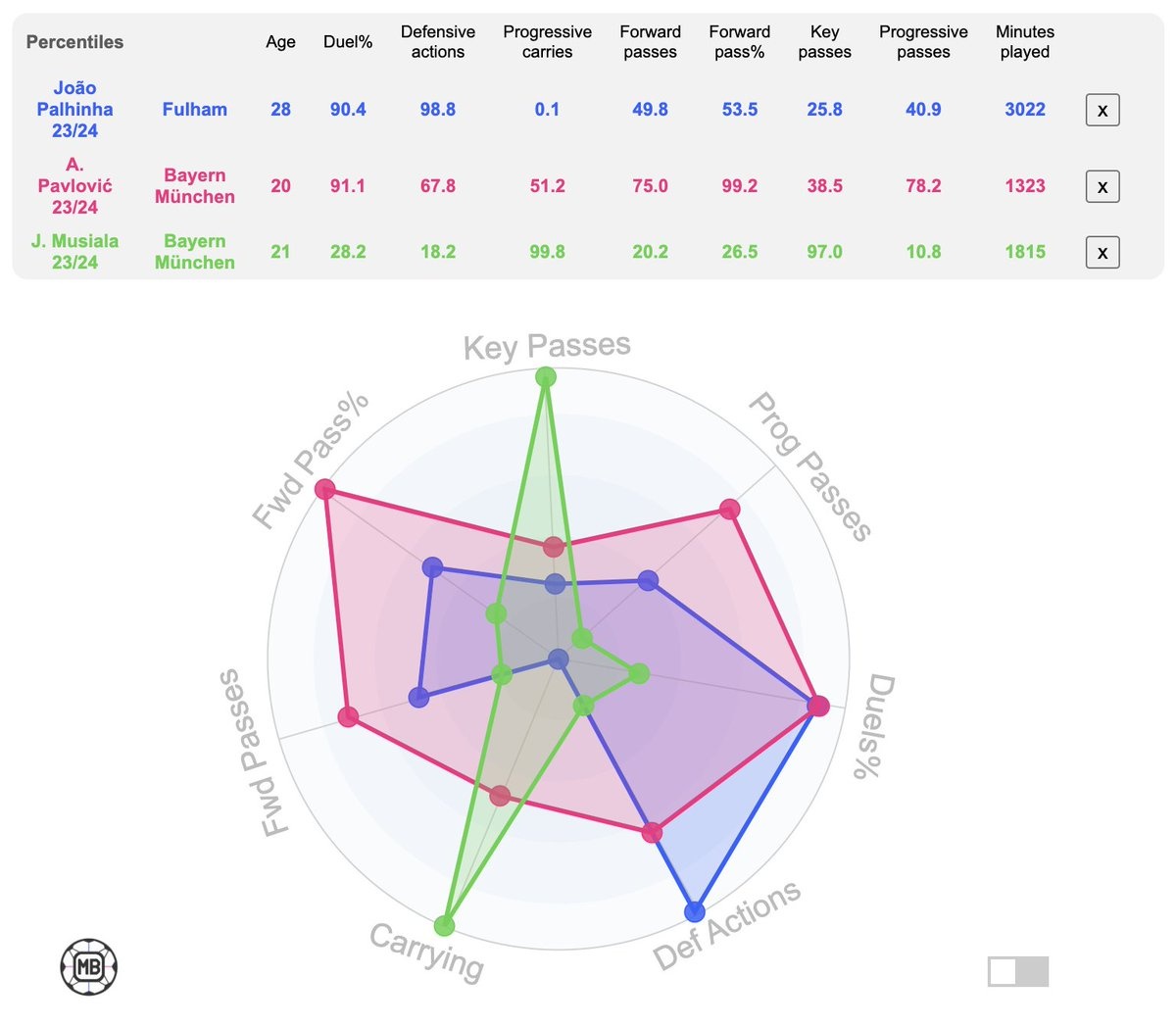Open the João Palhinha 23/24 player link
The image size is (1176, 1026).
tap(74, 109)
